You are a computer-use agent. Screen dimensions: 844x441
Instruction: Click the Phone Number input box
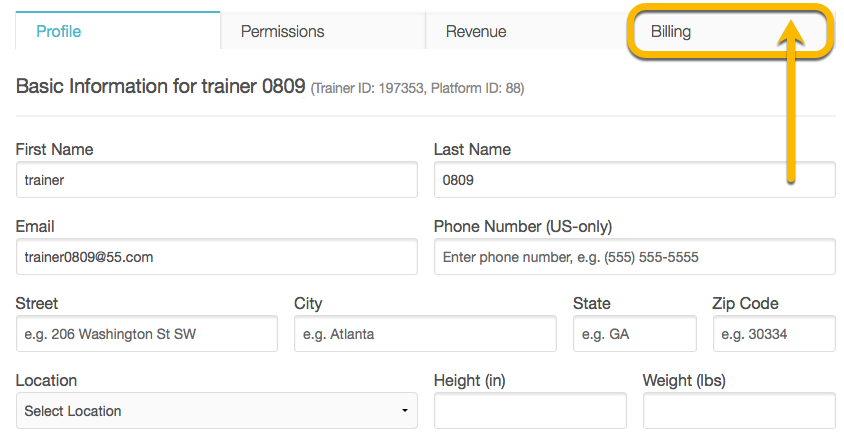pyautogui.click(x=635, y=257)
